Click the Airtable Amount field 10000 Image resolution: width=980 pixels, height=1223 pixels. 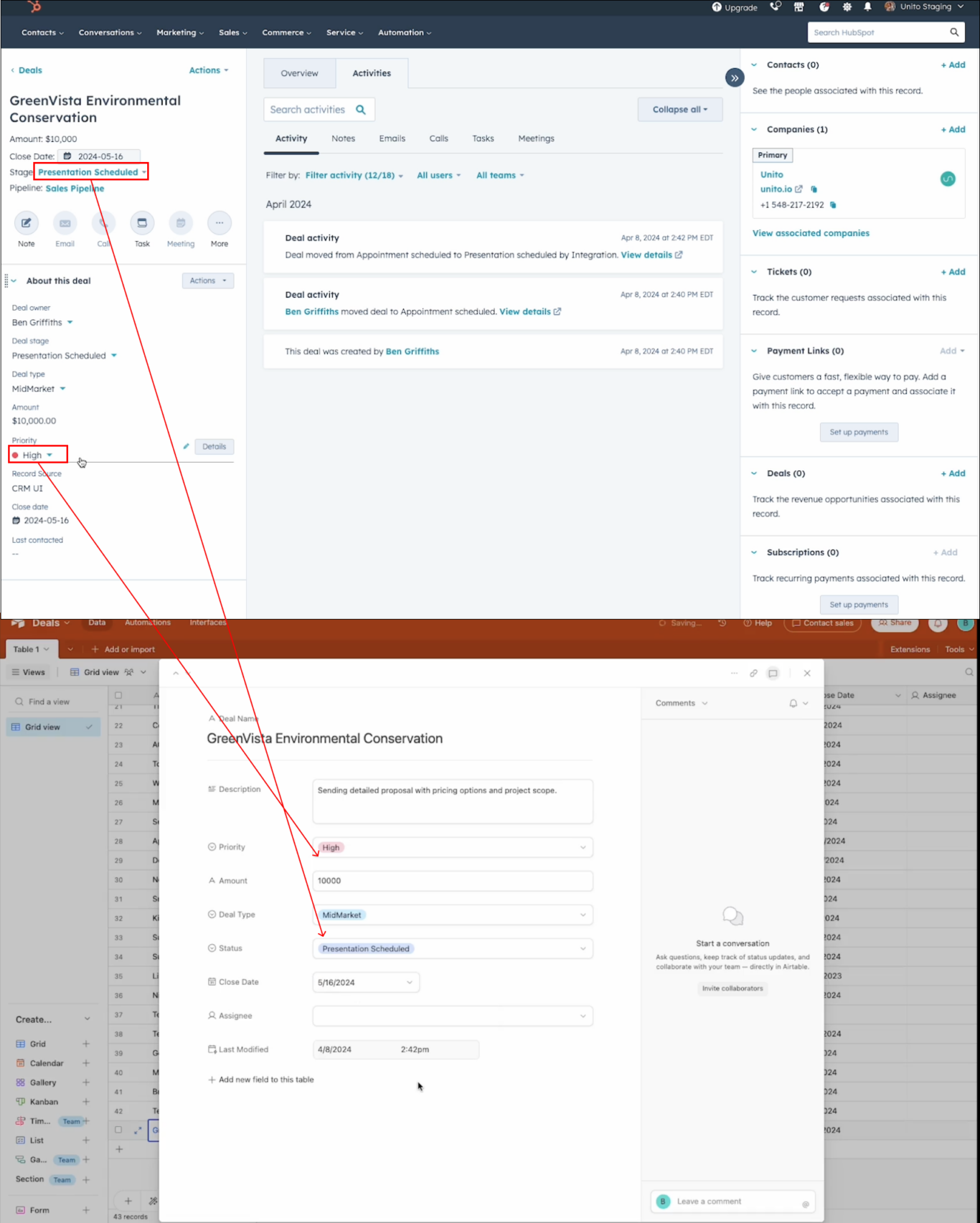[x=453, y=881]
